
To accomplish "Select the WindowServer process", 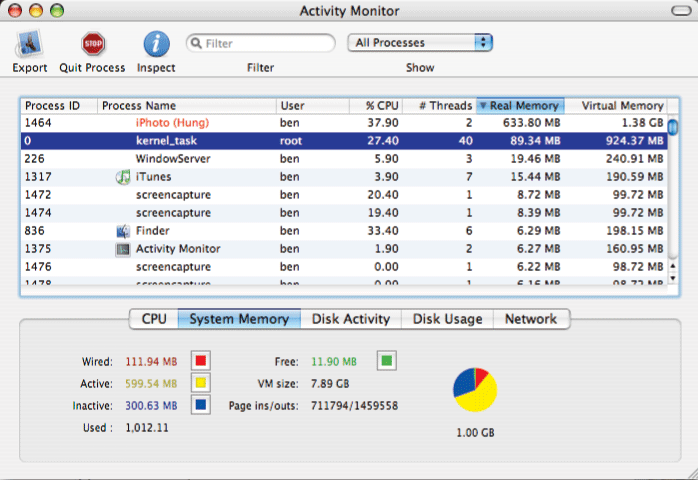I will (x=173, y=159).
